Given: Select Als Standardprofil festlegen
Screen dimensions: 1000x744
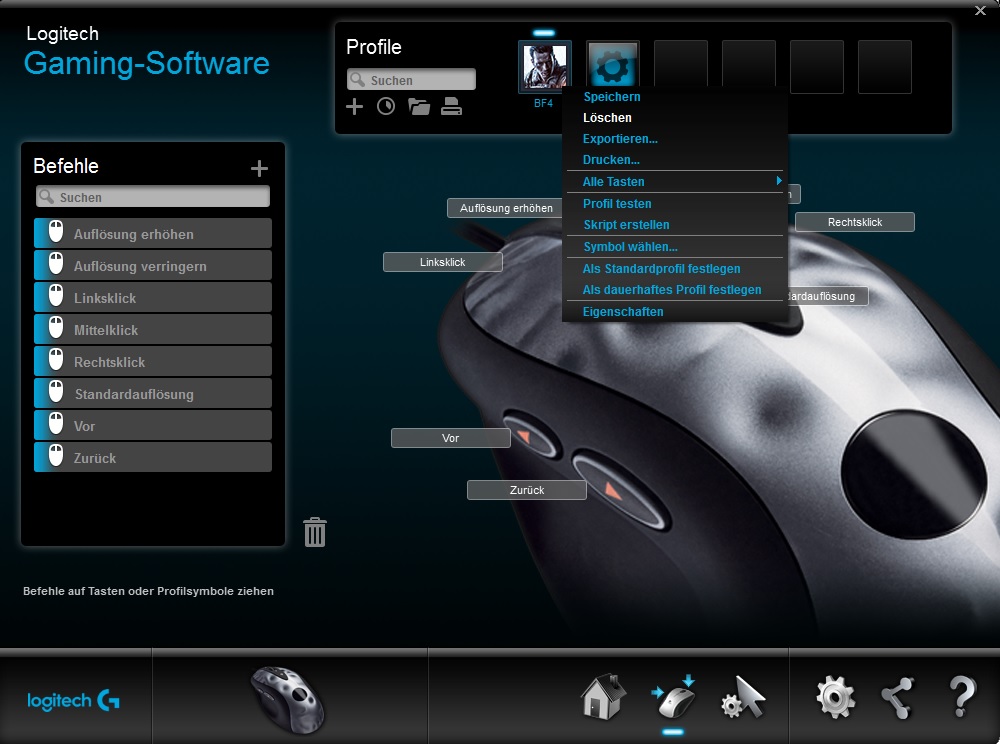Looking at the screenshot, I should [x=675, y=269].
